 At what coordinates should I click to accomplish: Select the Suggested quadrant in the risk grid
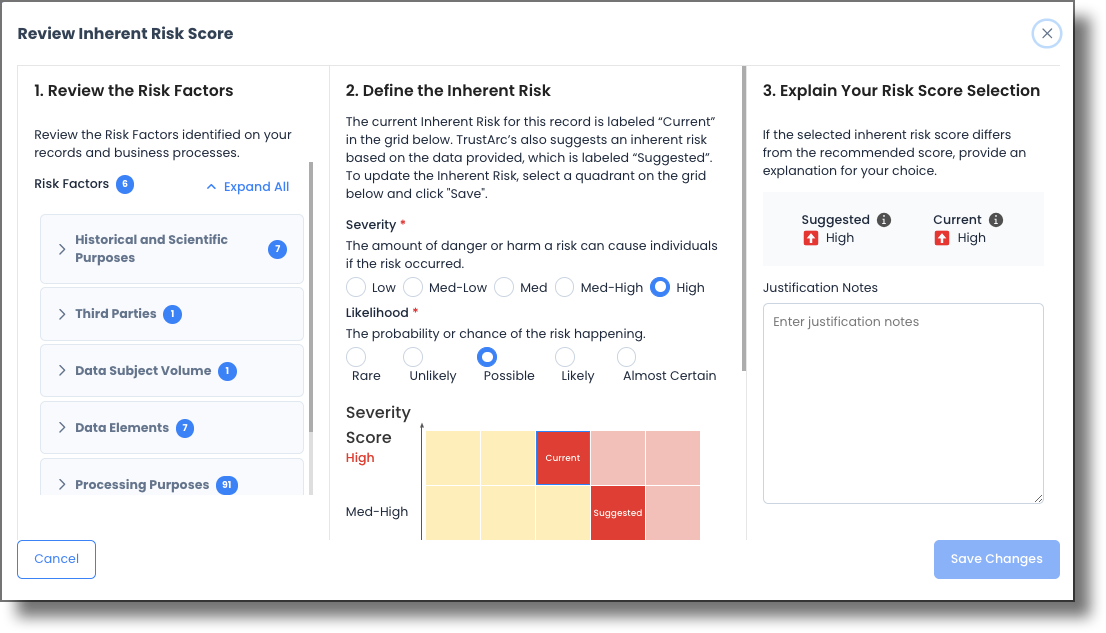tap(617, 513)
